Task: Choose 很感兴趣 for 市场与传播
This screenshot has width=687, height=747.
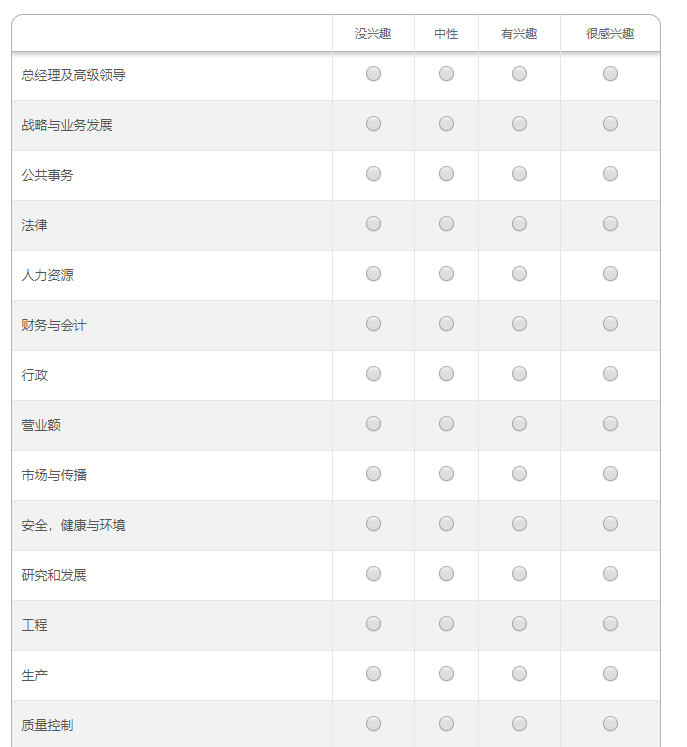Action: coord(610,474)
